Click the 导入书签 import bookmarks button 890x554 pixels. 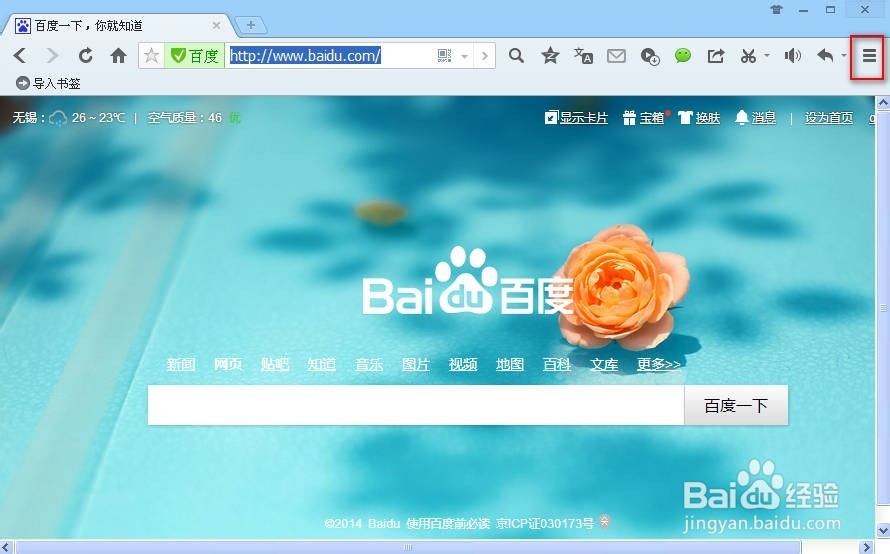tap(48, 83)
